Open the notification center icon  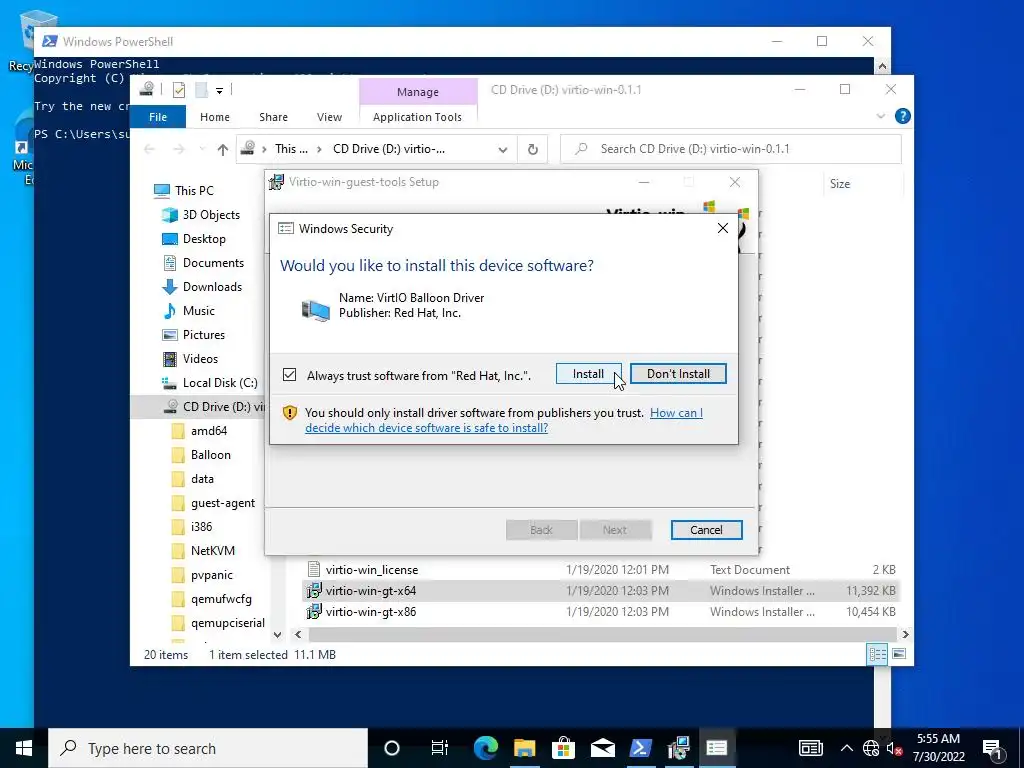pos(993,748)
